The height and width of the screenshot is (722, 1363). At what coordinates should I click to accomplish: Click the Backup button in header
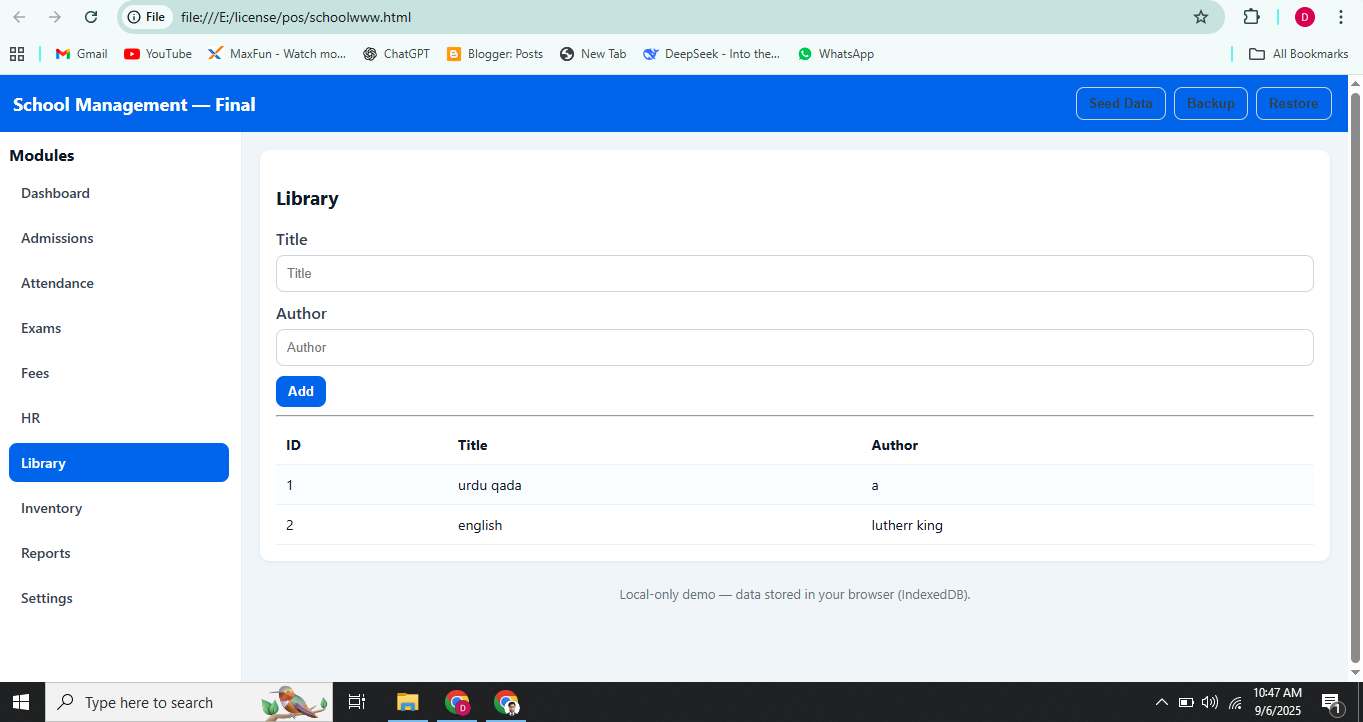pyautogui.click(x=1210, y=104)
